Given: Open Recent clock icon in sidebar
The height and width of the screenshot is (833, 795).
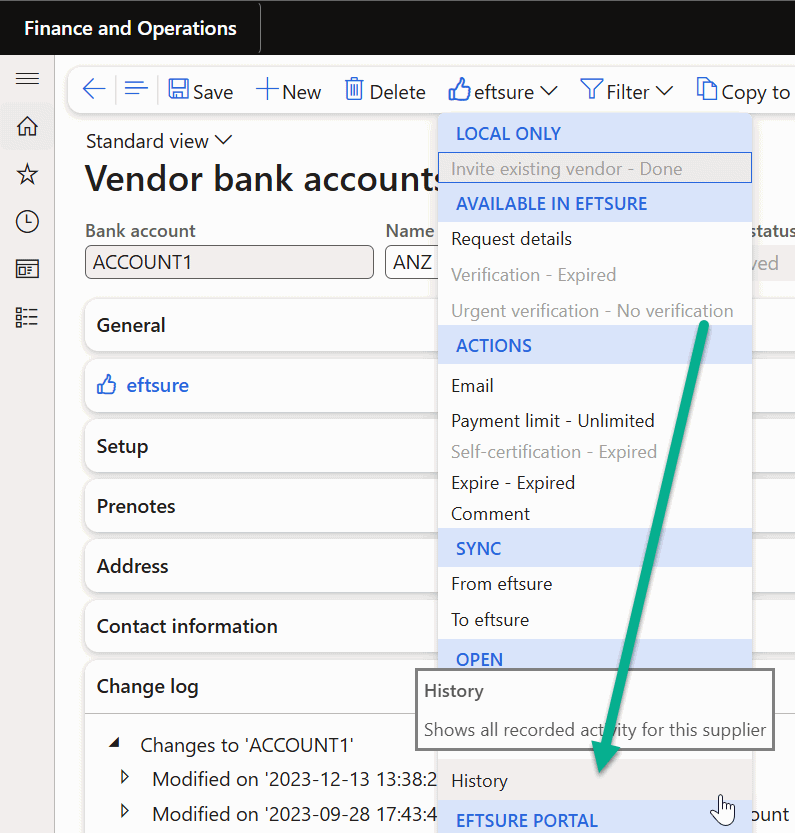Looking at the screenshot, I should point(27,222).
